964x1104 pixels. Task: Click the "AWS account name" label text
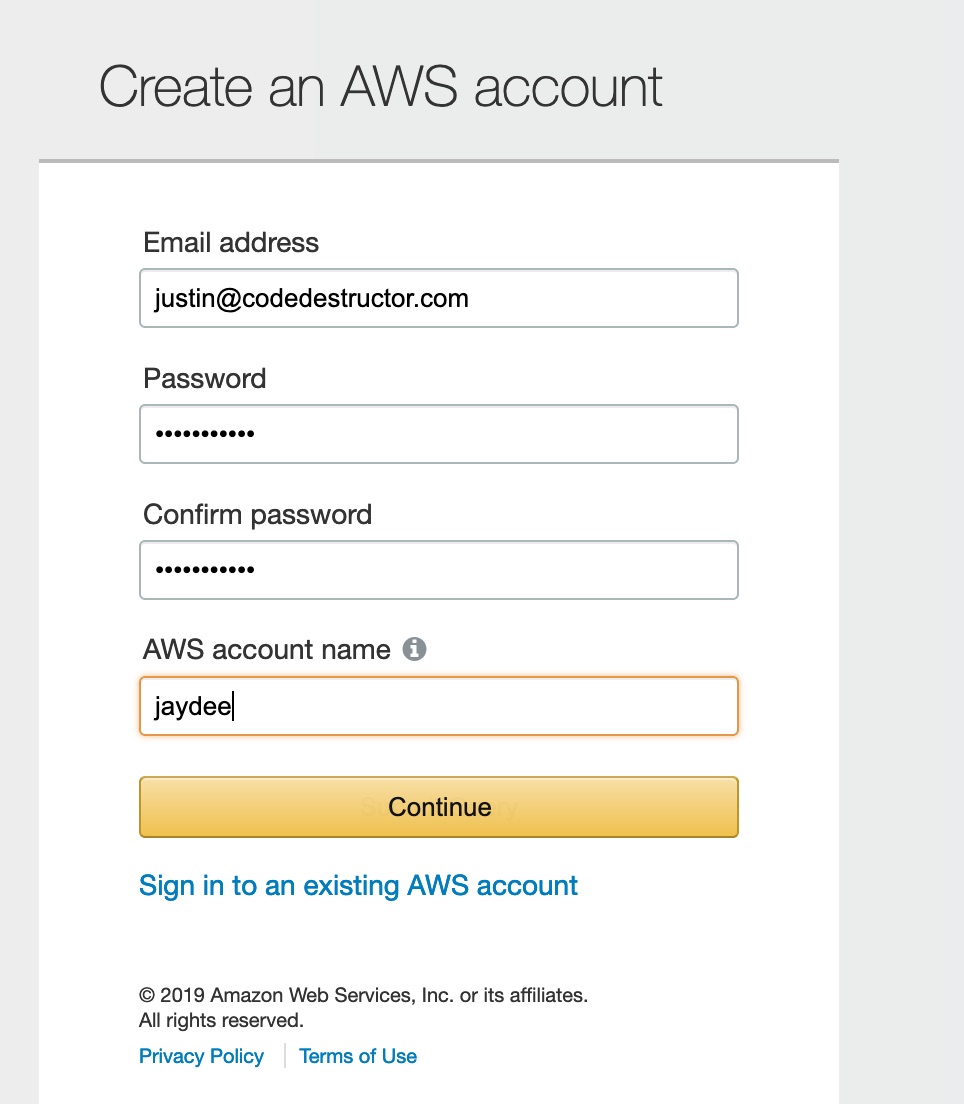point(267,649)
